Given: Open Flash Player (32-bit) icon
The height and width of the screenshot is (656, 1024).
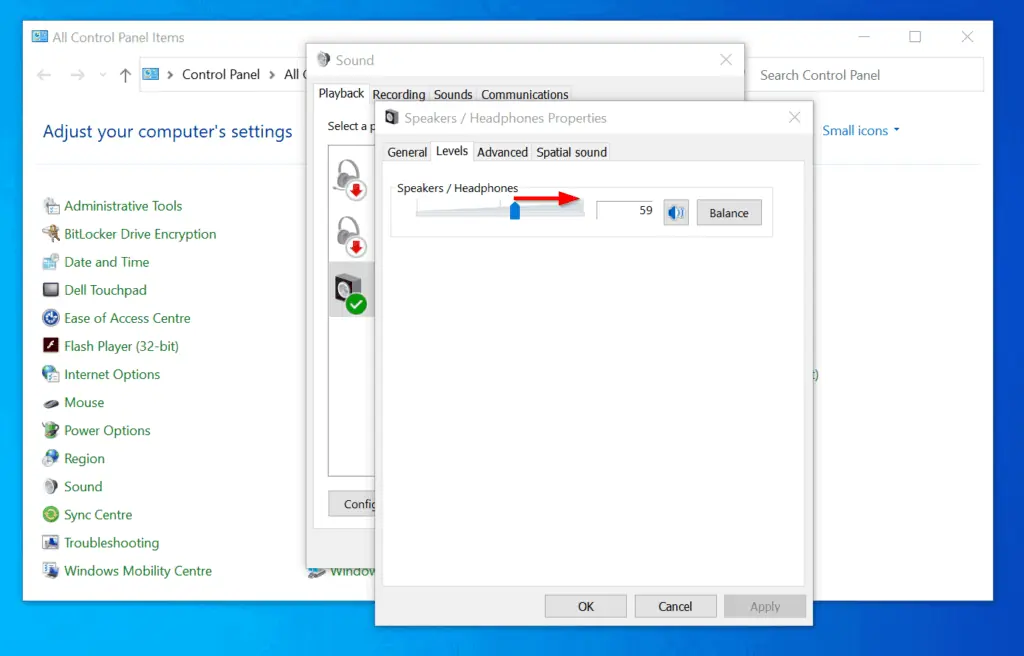Looking at the screenshot, I should (x=51, y=346).
